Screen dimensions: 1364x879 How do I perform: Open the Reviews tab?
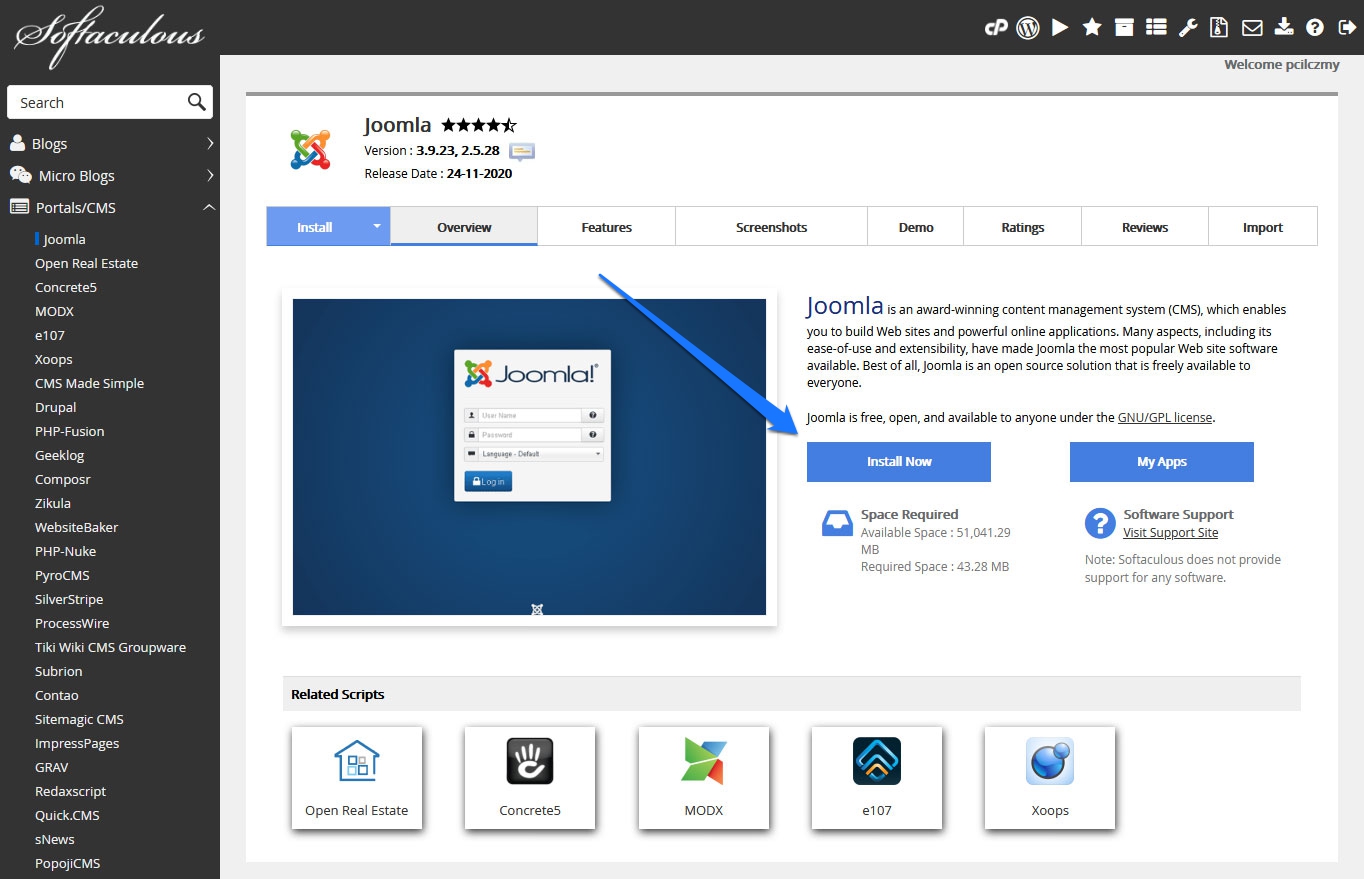click(x=1145, y=227)
